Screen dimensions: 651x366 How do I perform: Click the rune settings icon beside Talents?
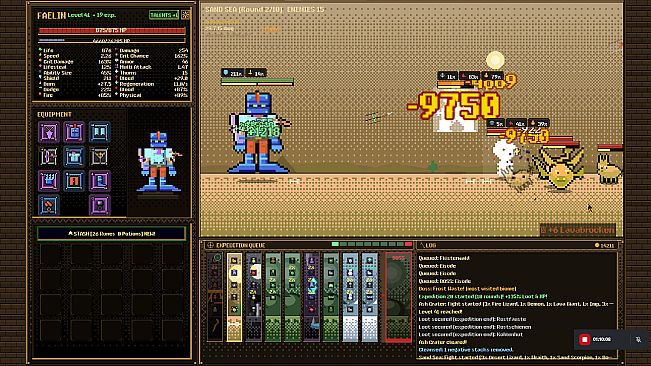tap(185, 15)
